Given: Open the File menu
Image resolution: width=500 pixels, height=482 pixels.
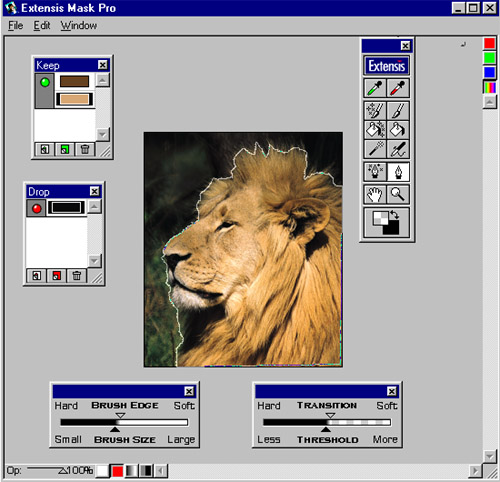Looking at the screenshot, I should 15,26.
